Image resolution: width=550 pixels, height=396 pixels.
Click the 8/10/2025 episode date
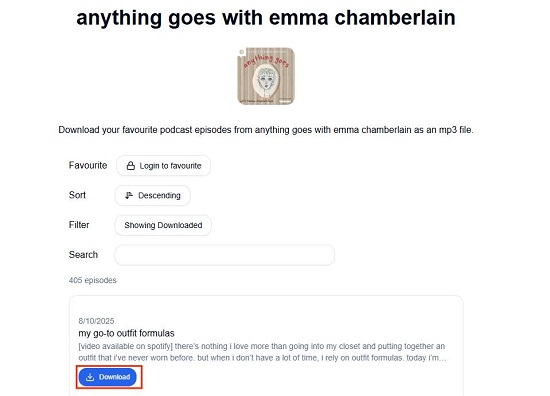pyautogui.click(x=96, y=321)
